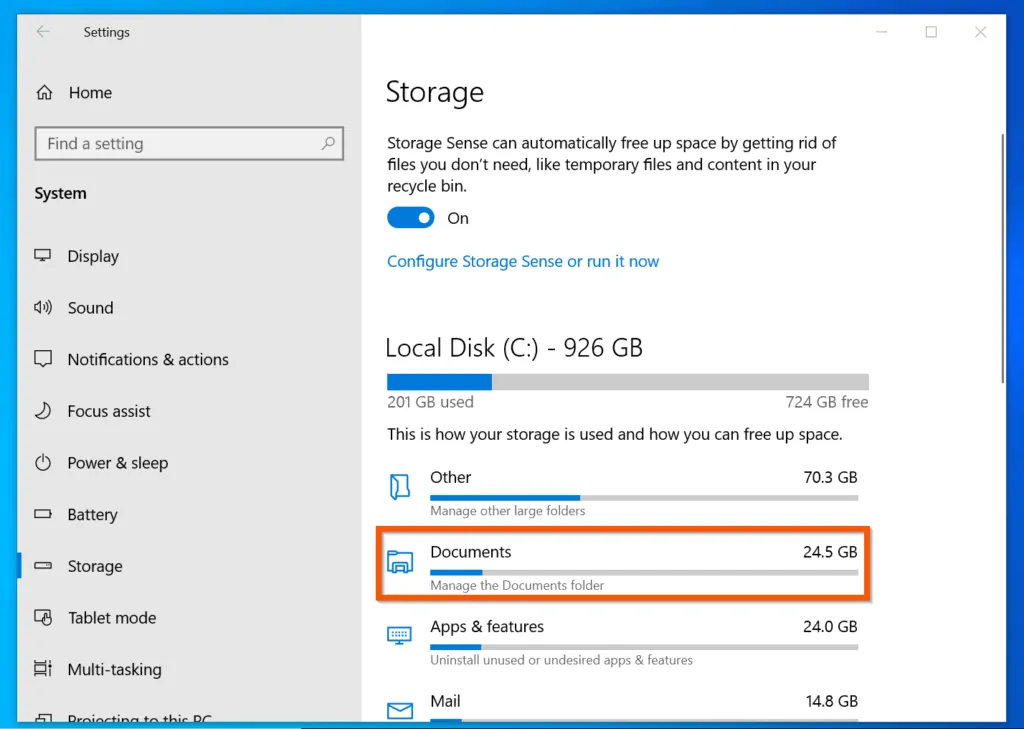Select the Display icon in the sidebar
Screen dimensions: 1024x729
[x=44, y=256]
